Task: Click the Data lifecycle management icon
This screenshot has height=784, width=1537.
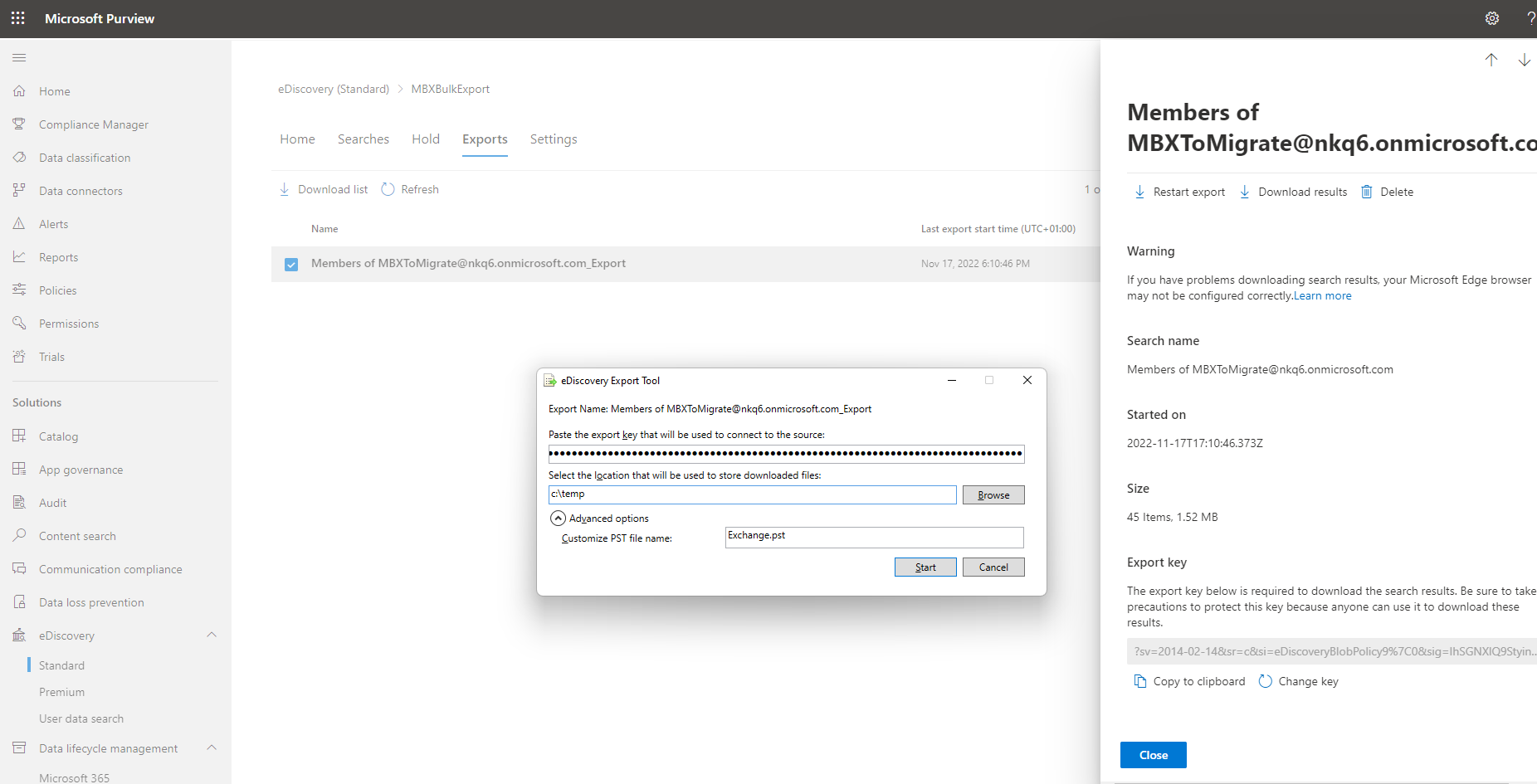Action: (19, 748)
